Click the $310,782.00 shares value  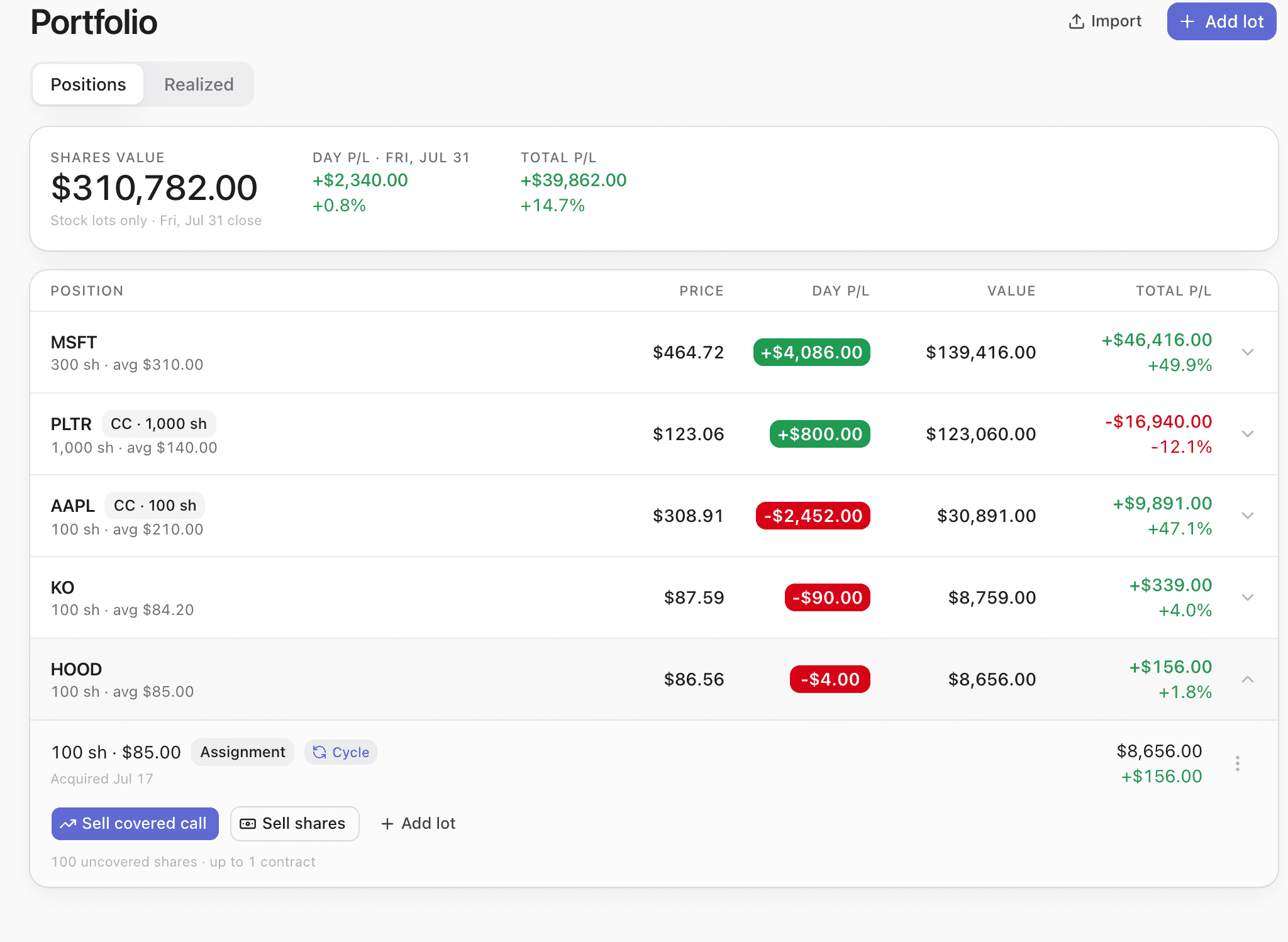154,187
